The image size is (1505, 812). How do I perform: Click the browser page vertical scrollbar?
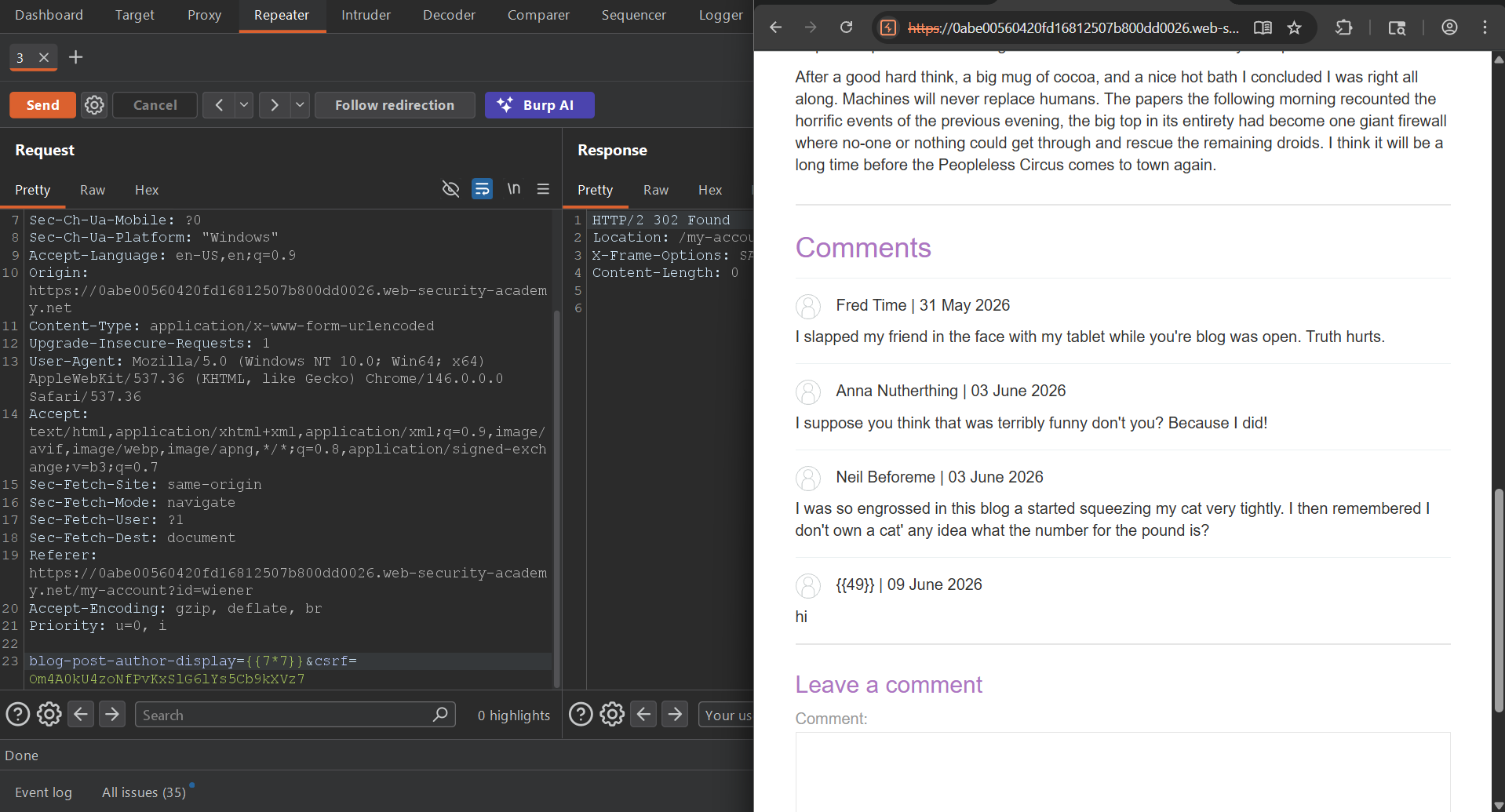(1499, 600)
